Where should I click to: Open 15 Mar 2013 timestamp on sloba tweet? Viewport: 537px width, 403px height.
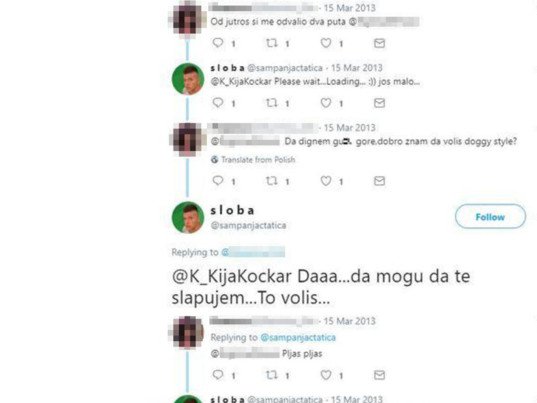tap(357, 68)
